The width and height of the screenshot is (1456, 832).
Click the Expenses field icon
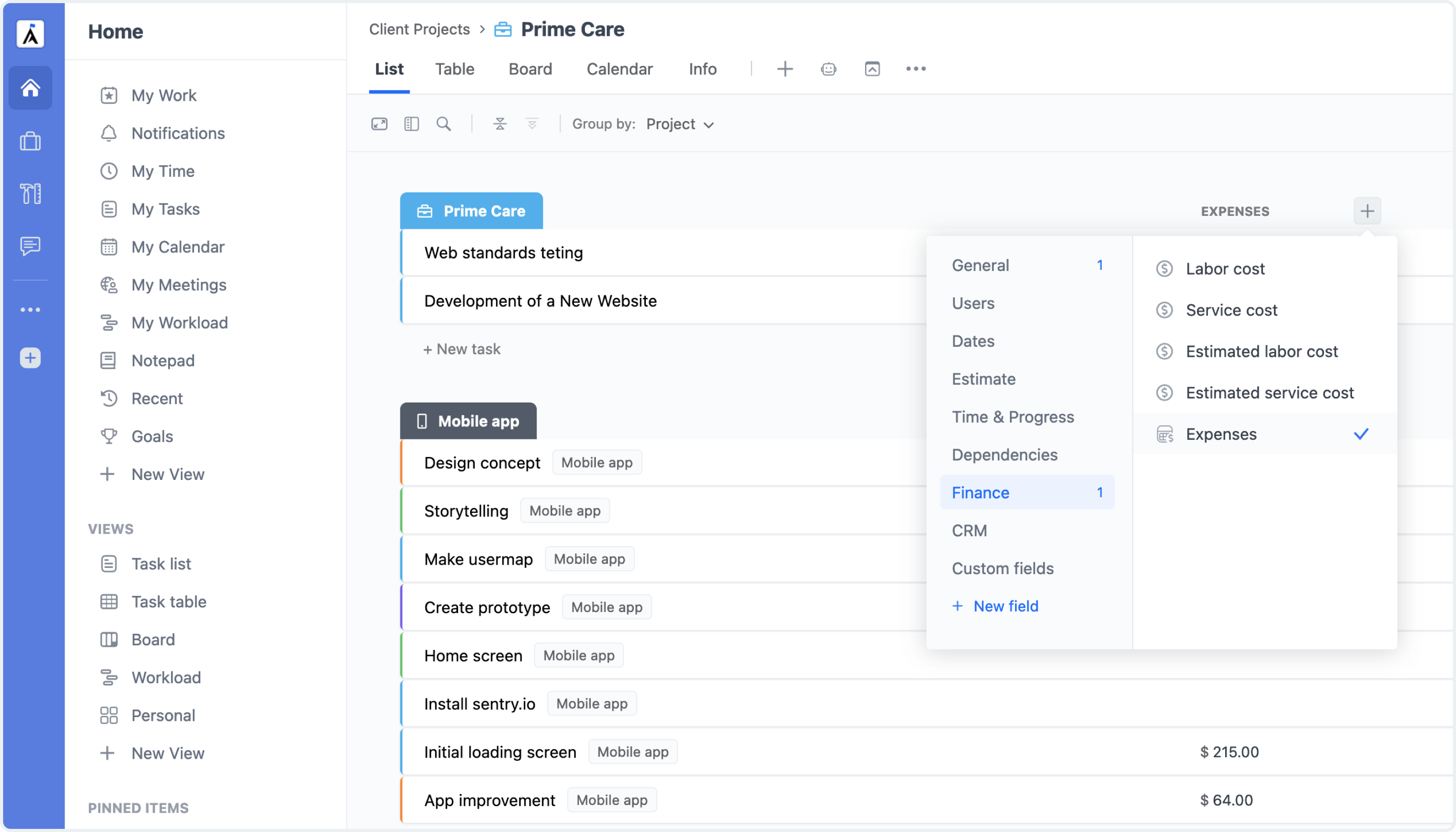pyautogui.click(x=1165, y=434)
